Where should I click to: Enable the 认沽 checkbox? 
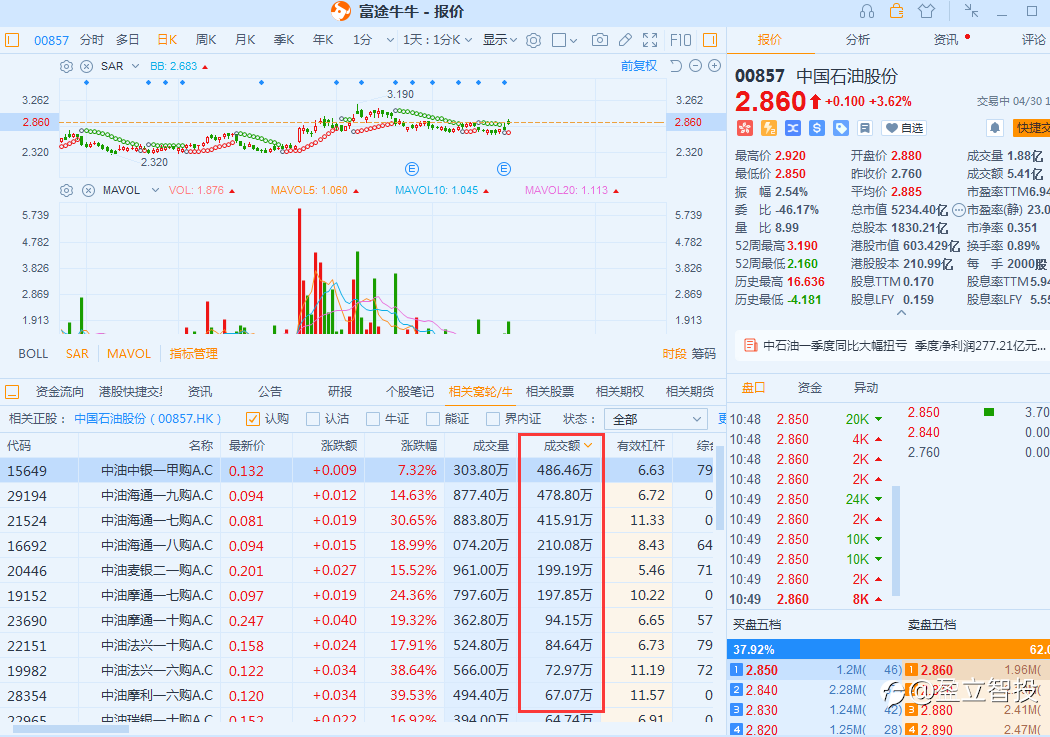(x=313, y=419)
